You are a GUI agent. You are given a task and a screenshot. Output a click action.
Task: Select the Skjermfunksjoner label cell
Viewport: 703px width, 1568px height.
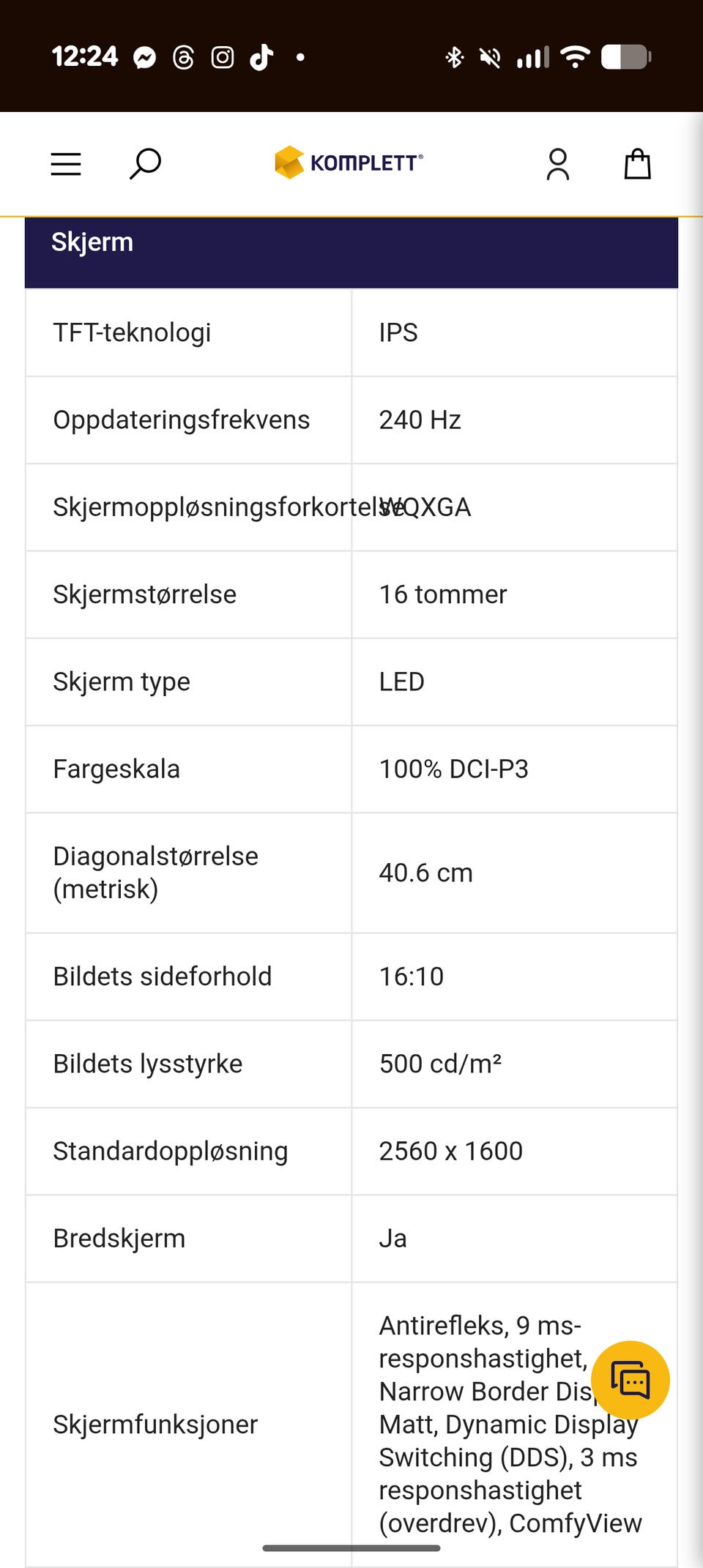pos(189,1425)
